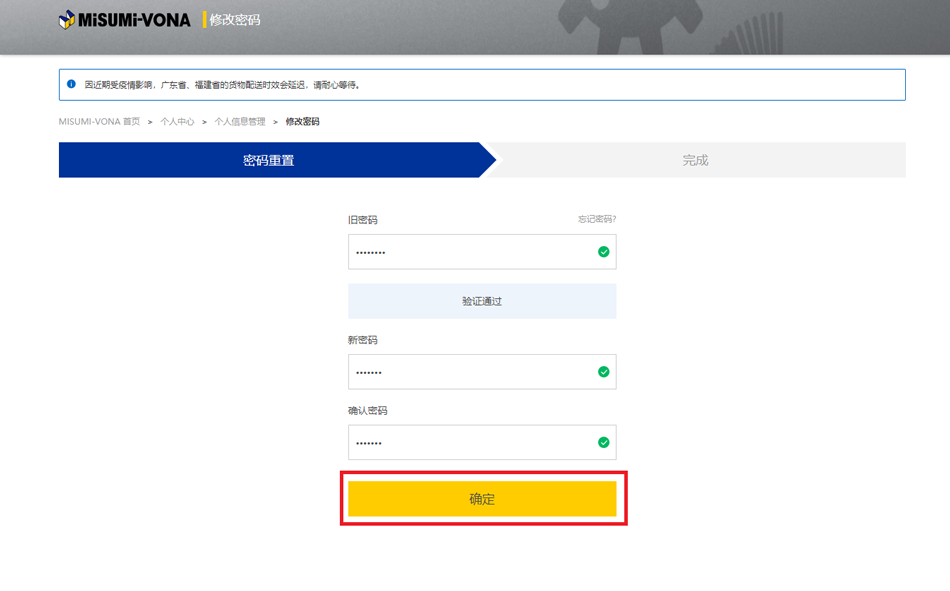Image resolution: width=950 pixels, height=591 pixels.
Task: Click the blue info icon in notice banner
Action: click(71, 85)
